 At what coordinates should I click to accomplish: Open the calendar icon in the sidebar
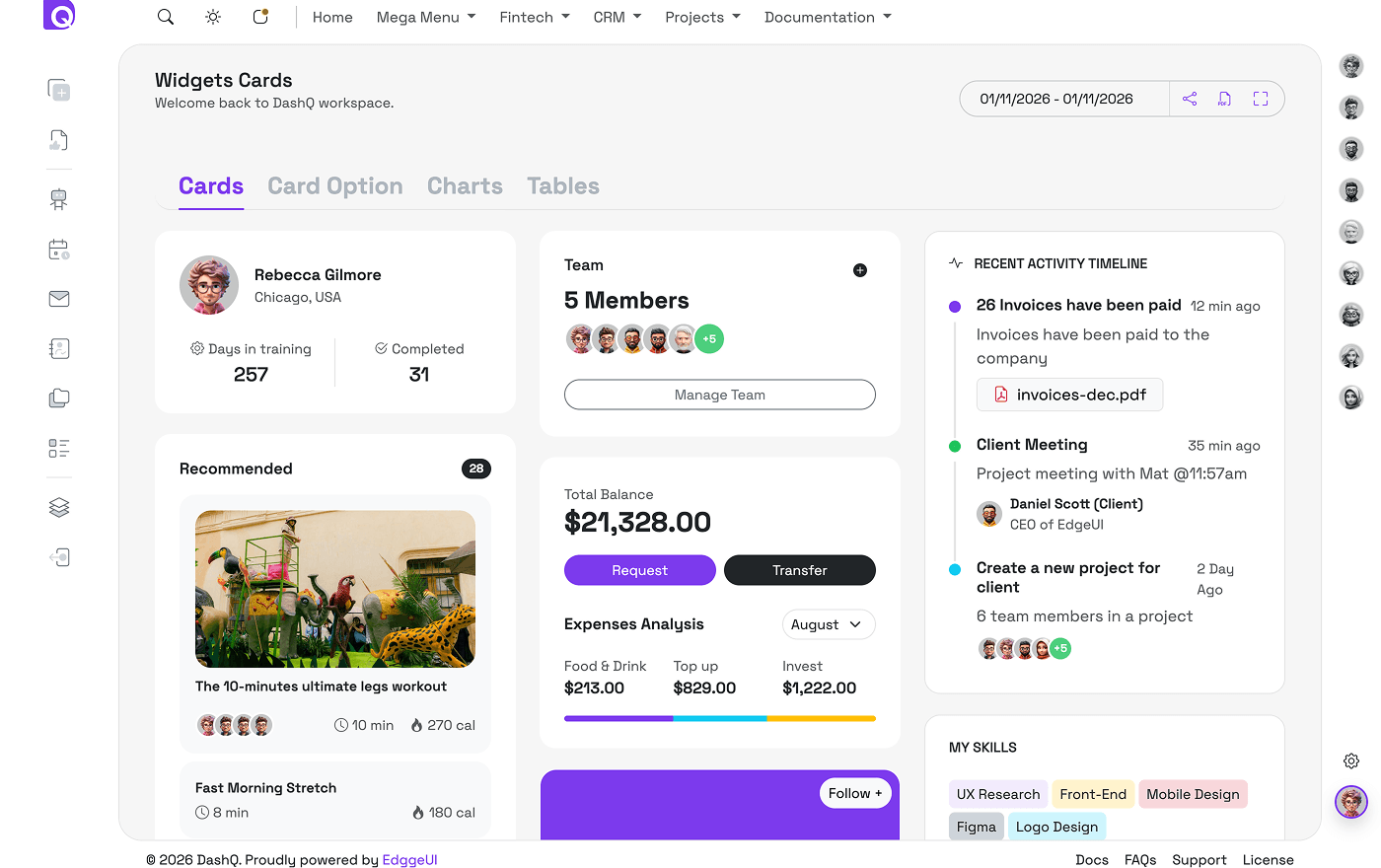(x=57, y=250)
